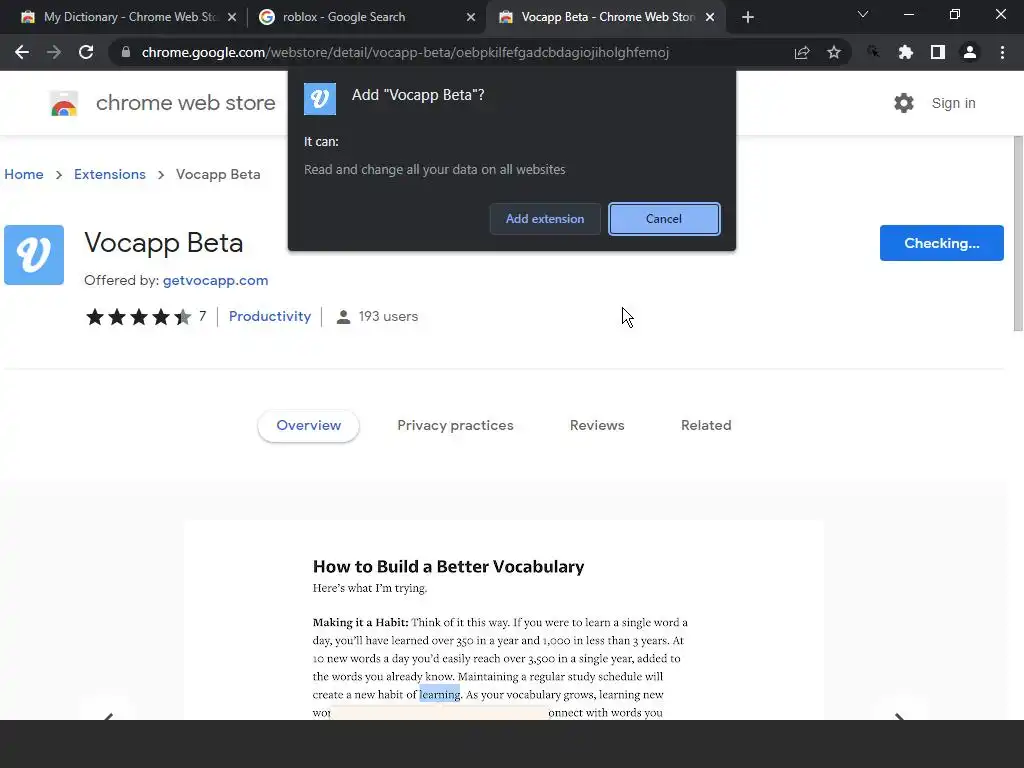Screen dimensions: 1024x768
Task: Close the My Dictionary tab
Action: click(x=232, y=17)
